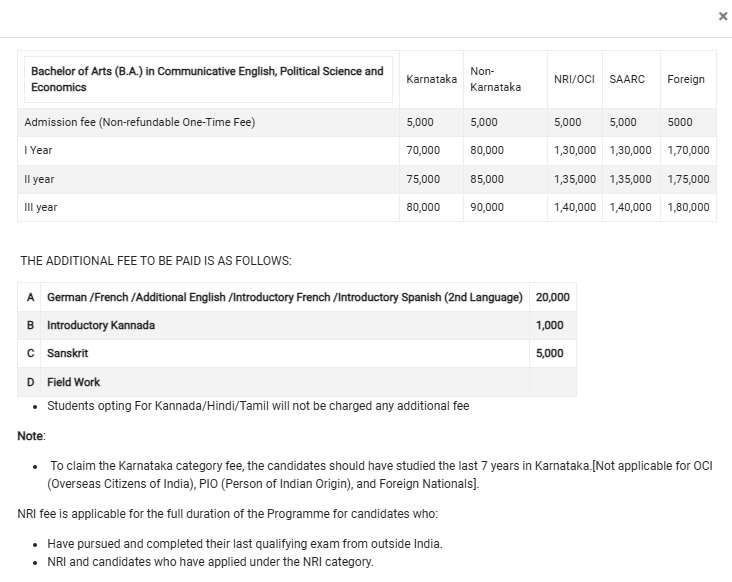Click the Sanskrit additional fee row
Viewport: 732px width, 582px height.
pyautogui.click(x=67, y=353)
